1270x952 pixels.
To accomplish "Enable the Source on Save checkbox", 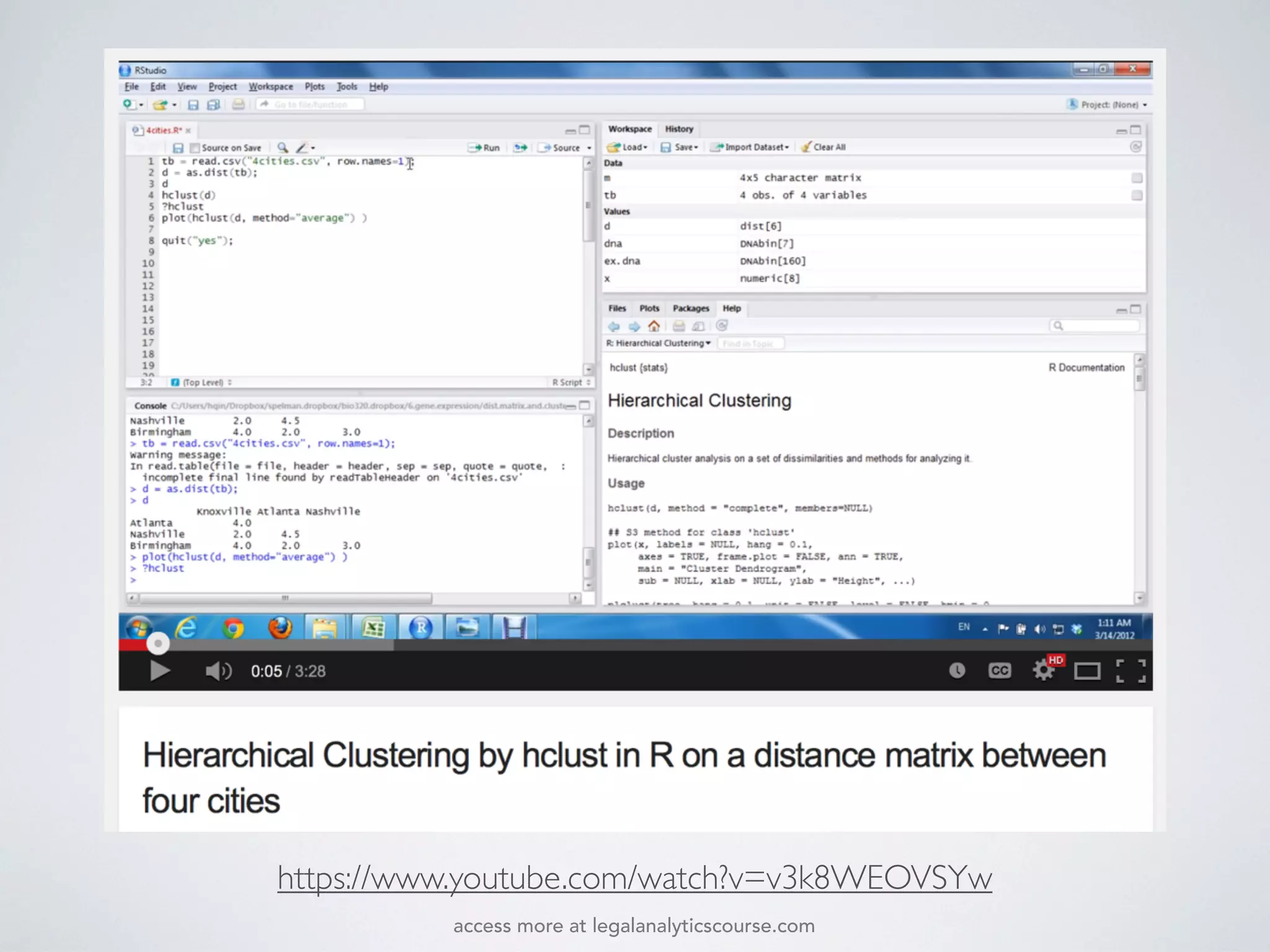I will [195, 148].
